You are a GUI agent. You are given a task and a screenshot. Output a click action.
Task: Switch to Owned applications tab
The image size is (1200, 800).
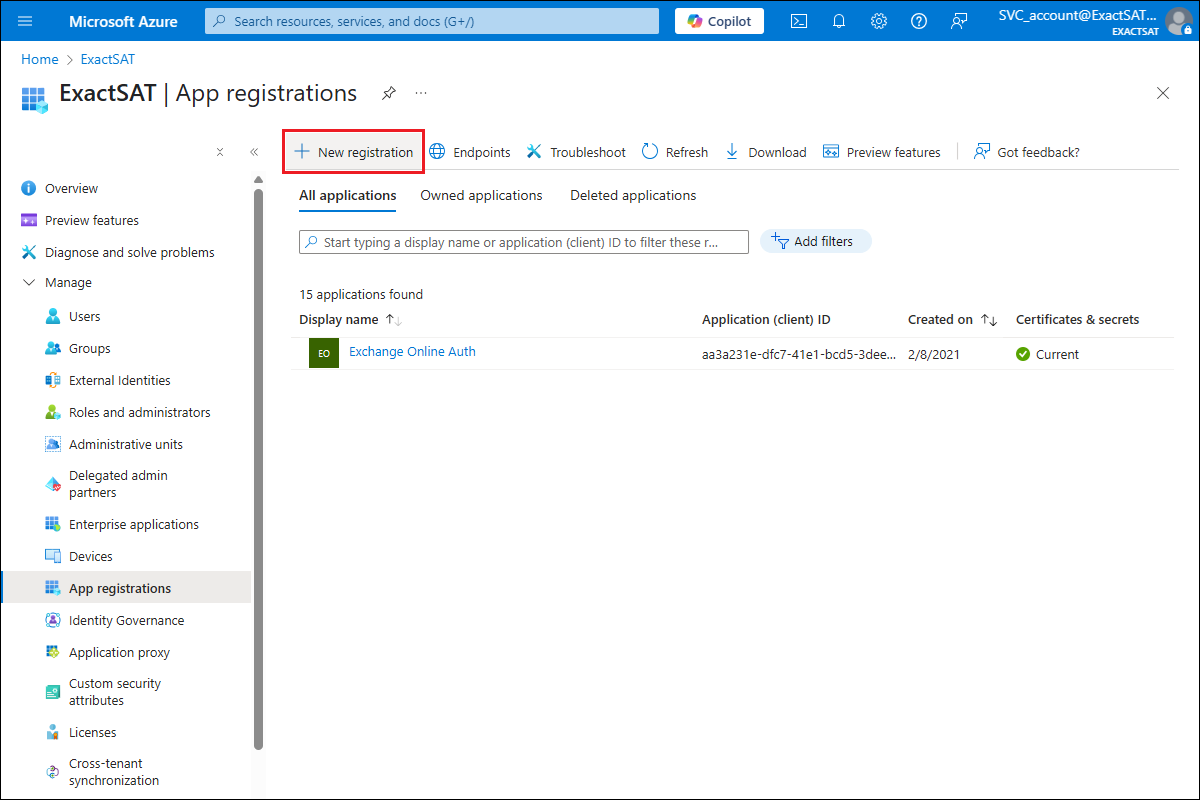pyautogui.click(x=481, y=196)
